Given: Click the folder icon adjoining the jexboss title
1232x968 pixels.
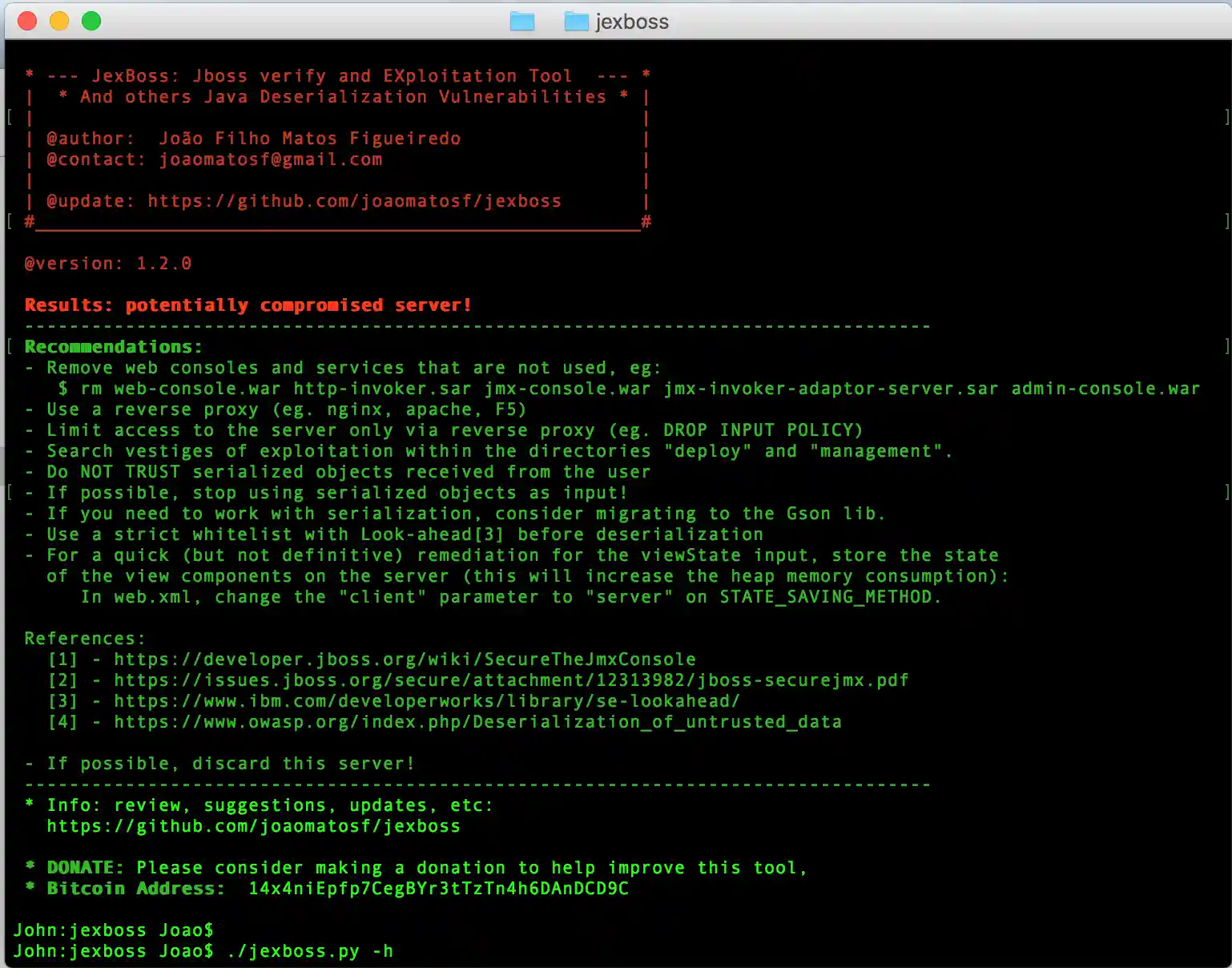Looking at the screenshot, I should 577,22.
